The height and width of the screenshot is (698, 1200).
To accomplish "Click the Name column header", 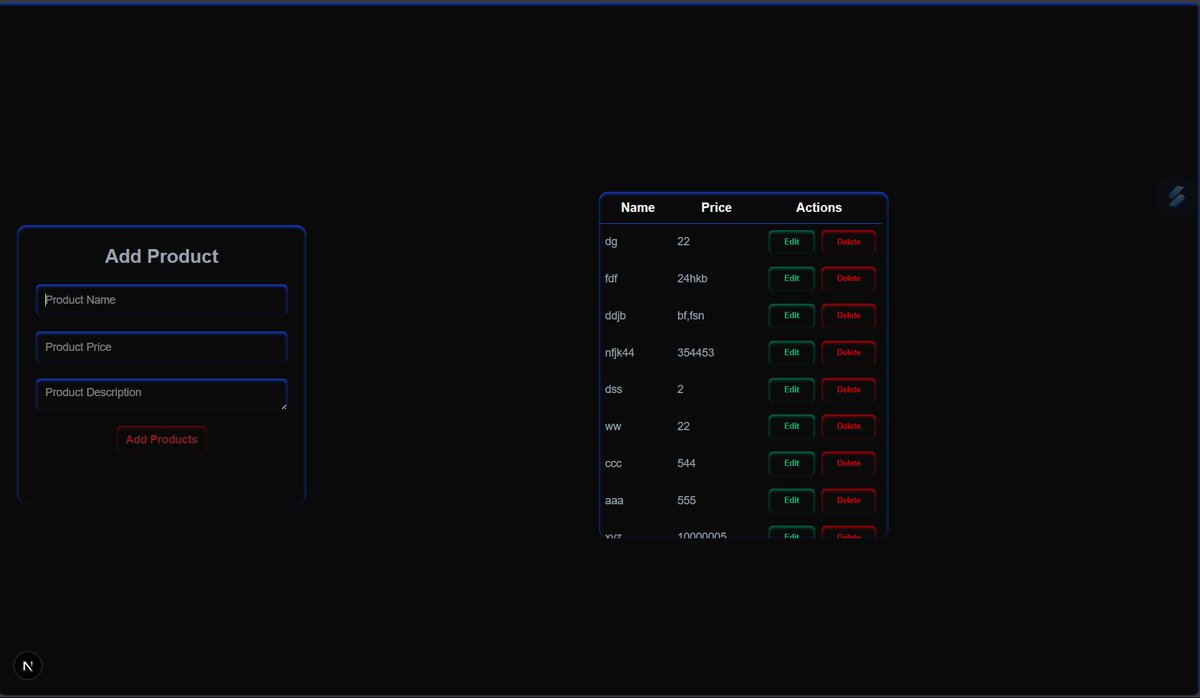I will tap(638, 208).
